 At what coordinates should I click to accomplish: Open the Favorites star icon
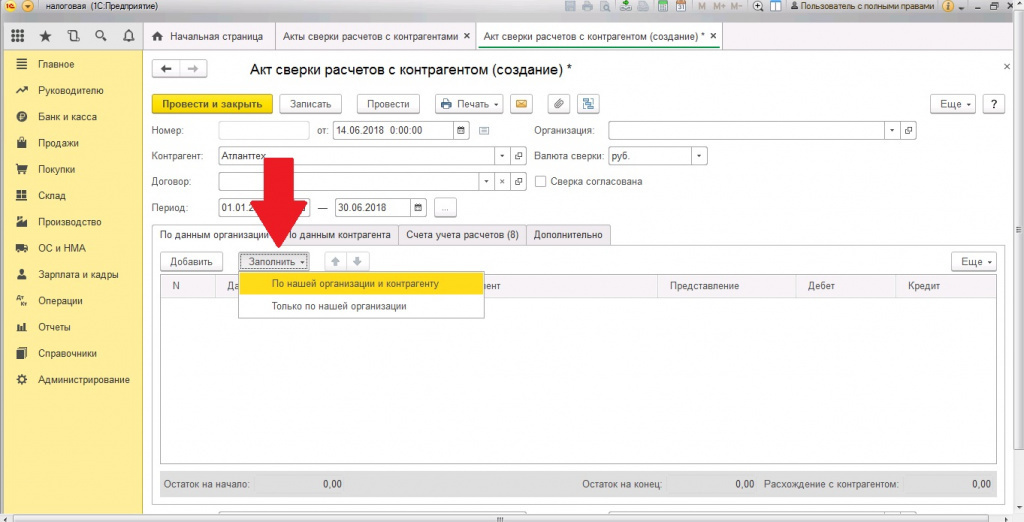point(45,37)
